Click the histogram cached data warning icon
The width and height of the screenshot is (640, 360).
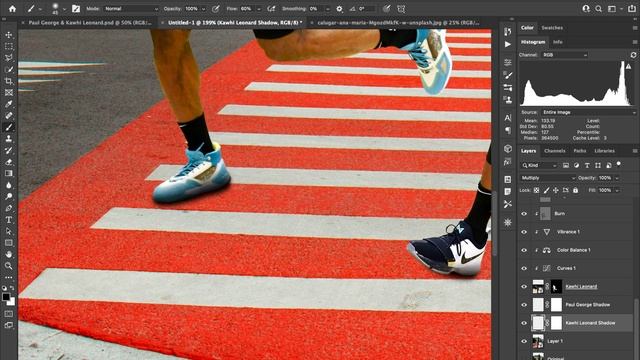(629, 66)
